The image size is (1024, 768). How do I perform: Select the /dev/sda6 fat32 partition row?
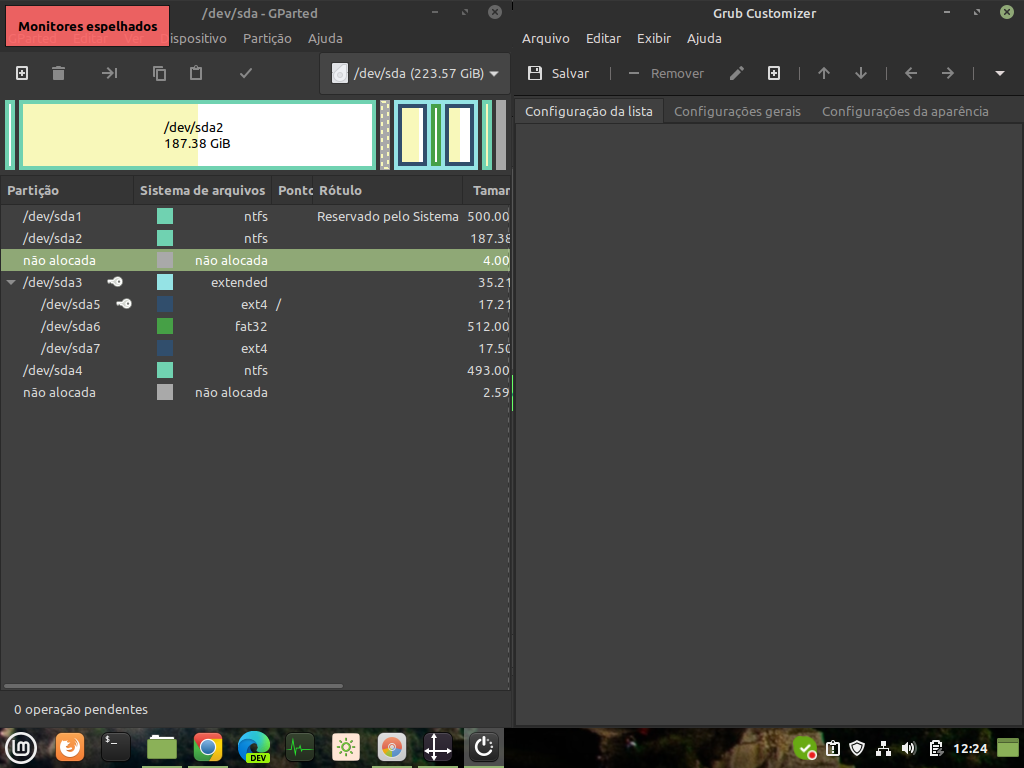[x=255, y=327]
